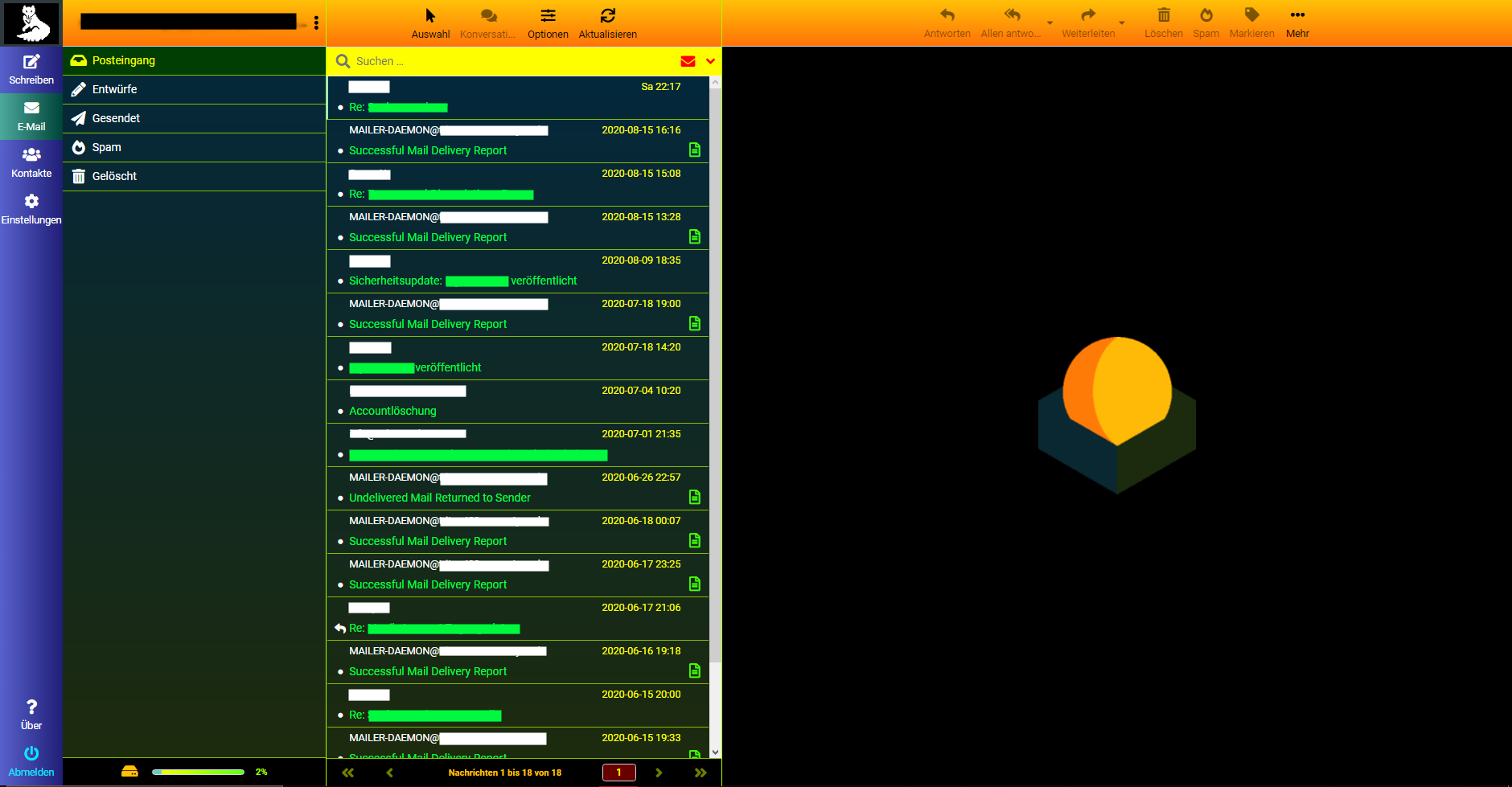This screenshot has width=1512, height=787.
Task: Open folder actions three-dot menu
Action: point(316,23)
